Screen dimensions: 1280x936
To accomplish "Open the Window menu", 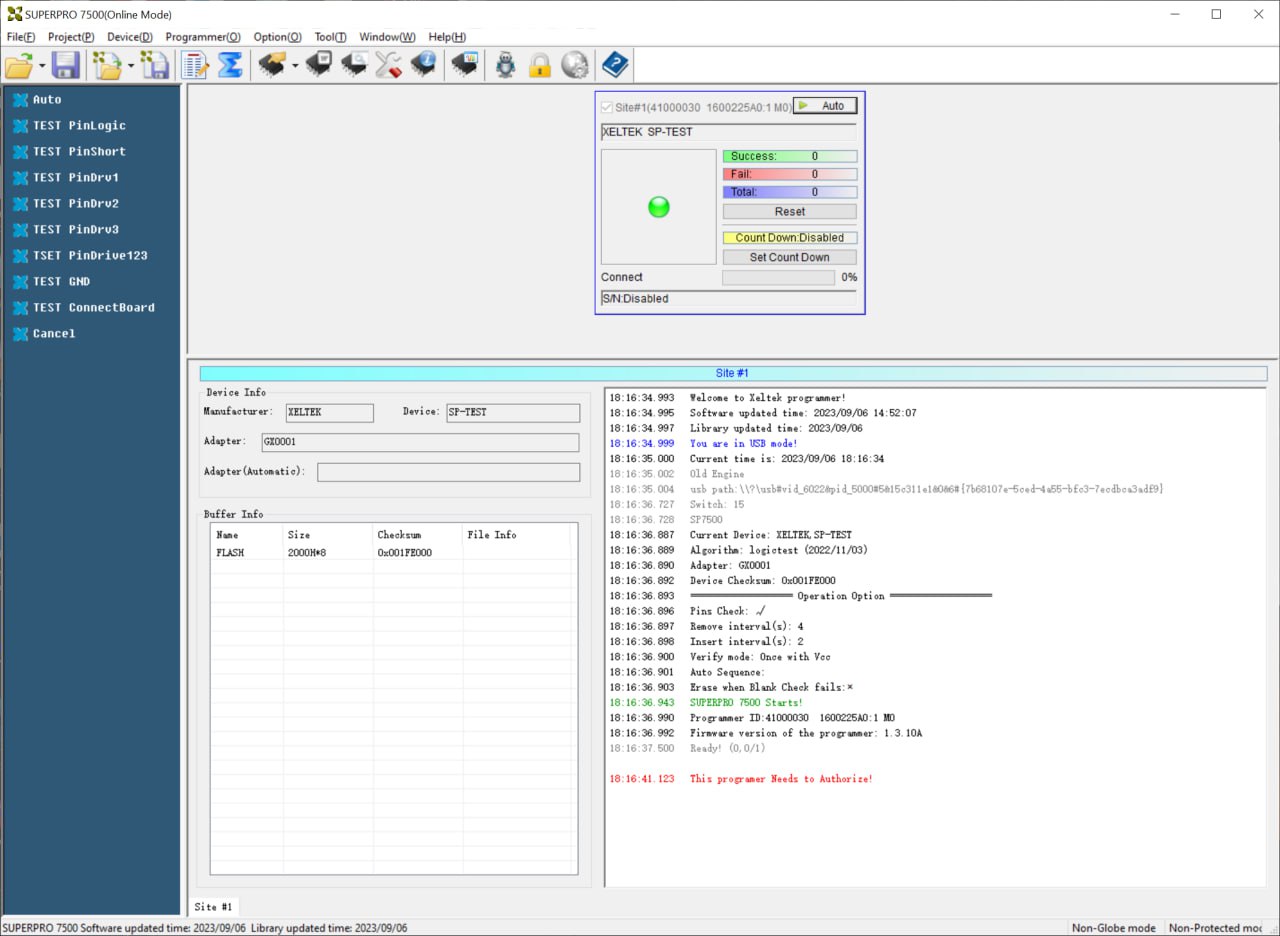I will coord(387,37).
